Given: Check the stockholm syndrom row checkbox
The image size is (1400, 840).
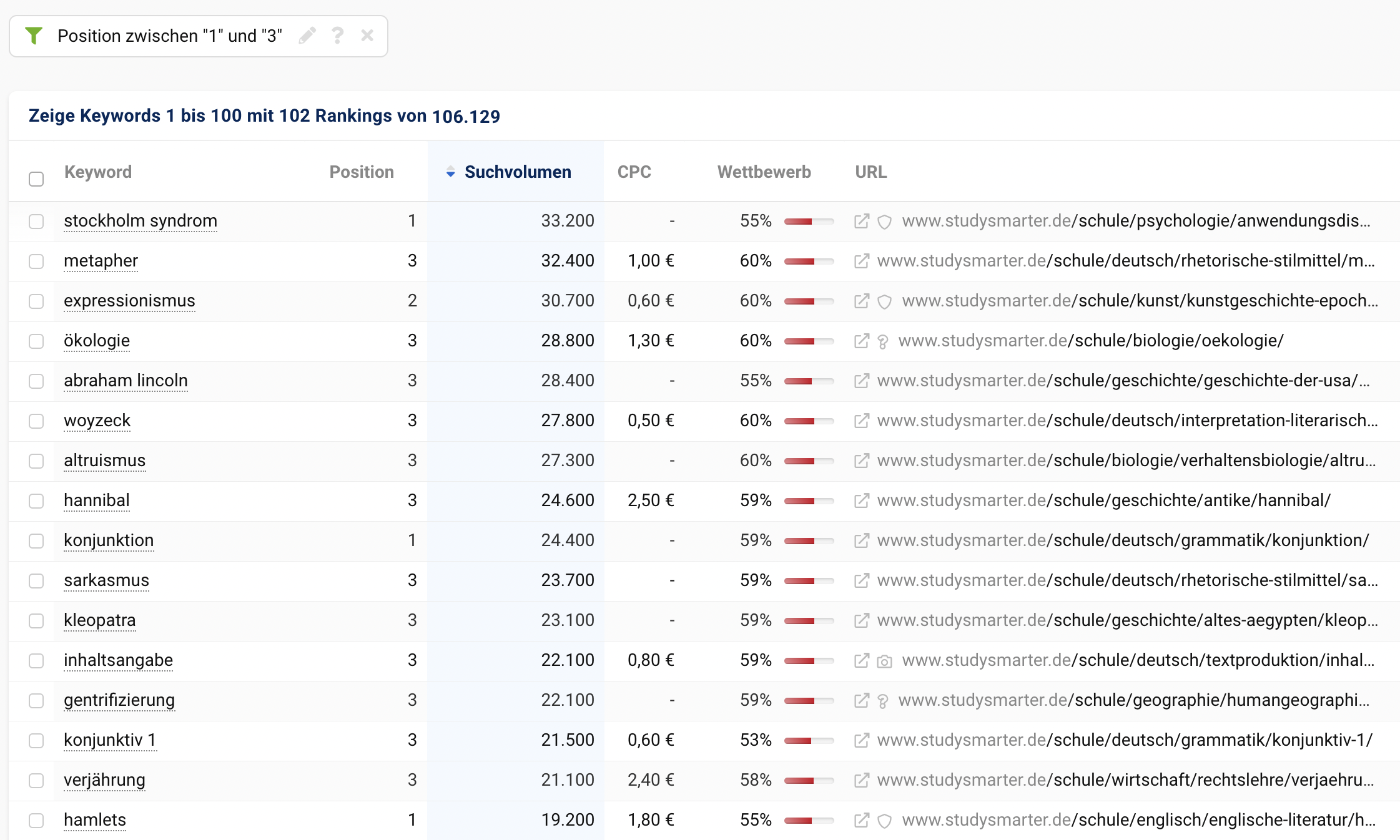Looking at the screenshot, I should [36, 222].
